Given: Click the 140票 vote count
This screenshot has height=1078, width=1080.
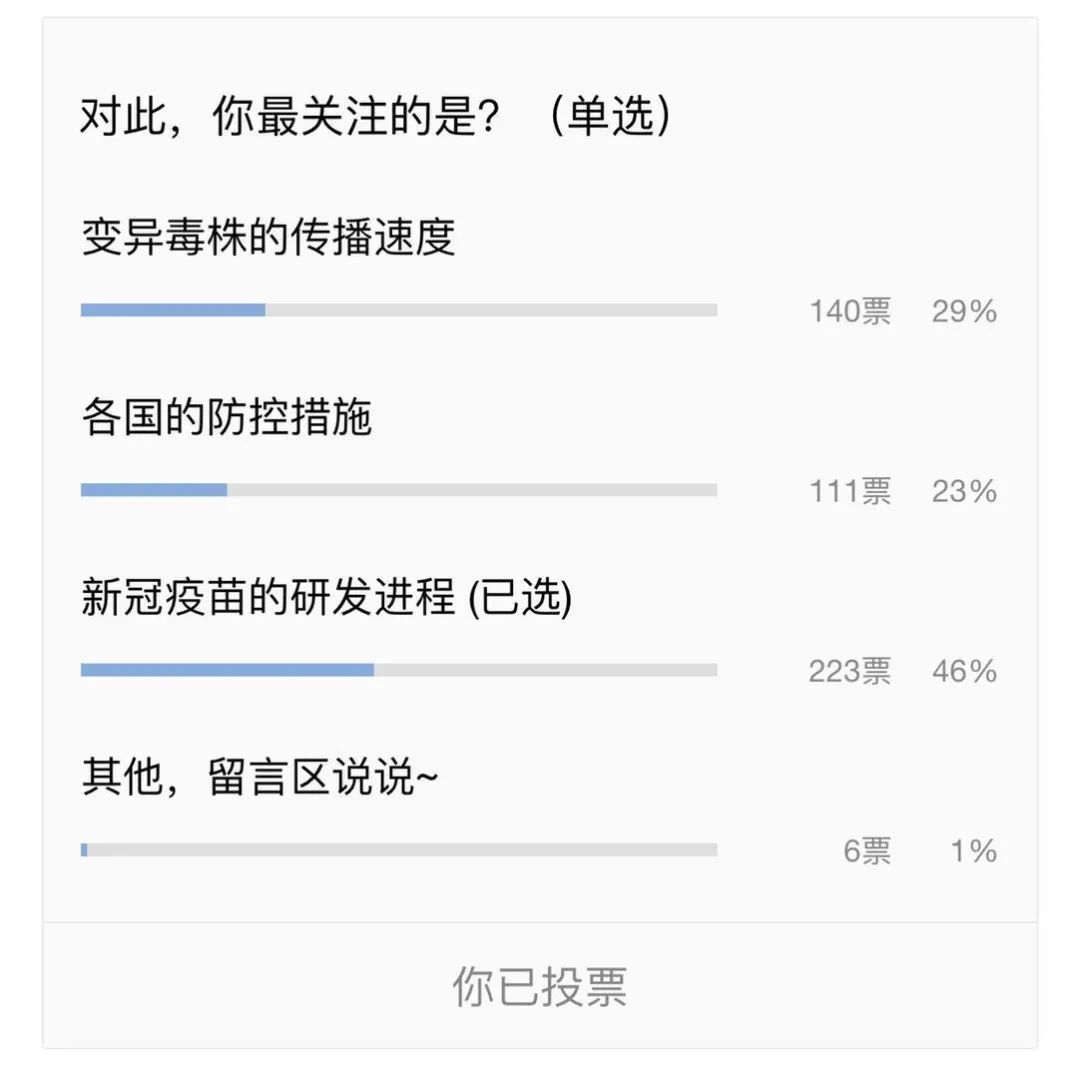Looking at the screenshot, I should [x=849, y=311].
